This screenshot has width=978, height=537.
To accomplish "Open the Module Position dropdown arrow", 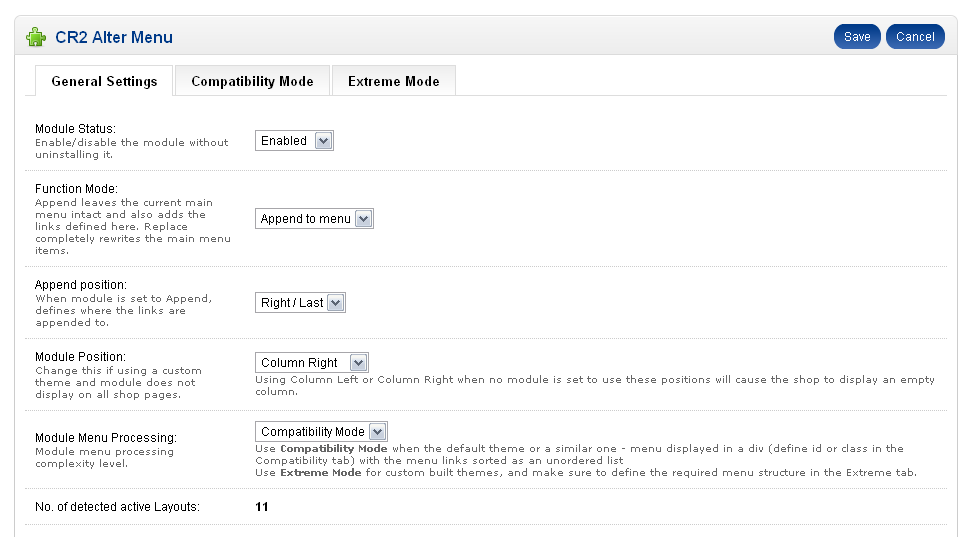I will [358, 363].
